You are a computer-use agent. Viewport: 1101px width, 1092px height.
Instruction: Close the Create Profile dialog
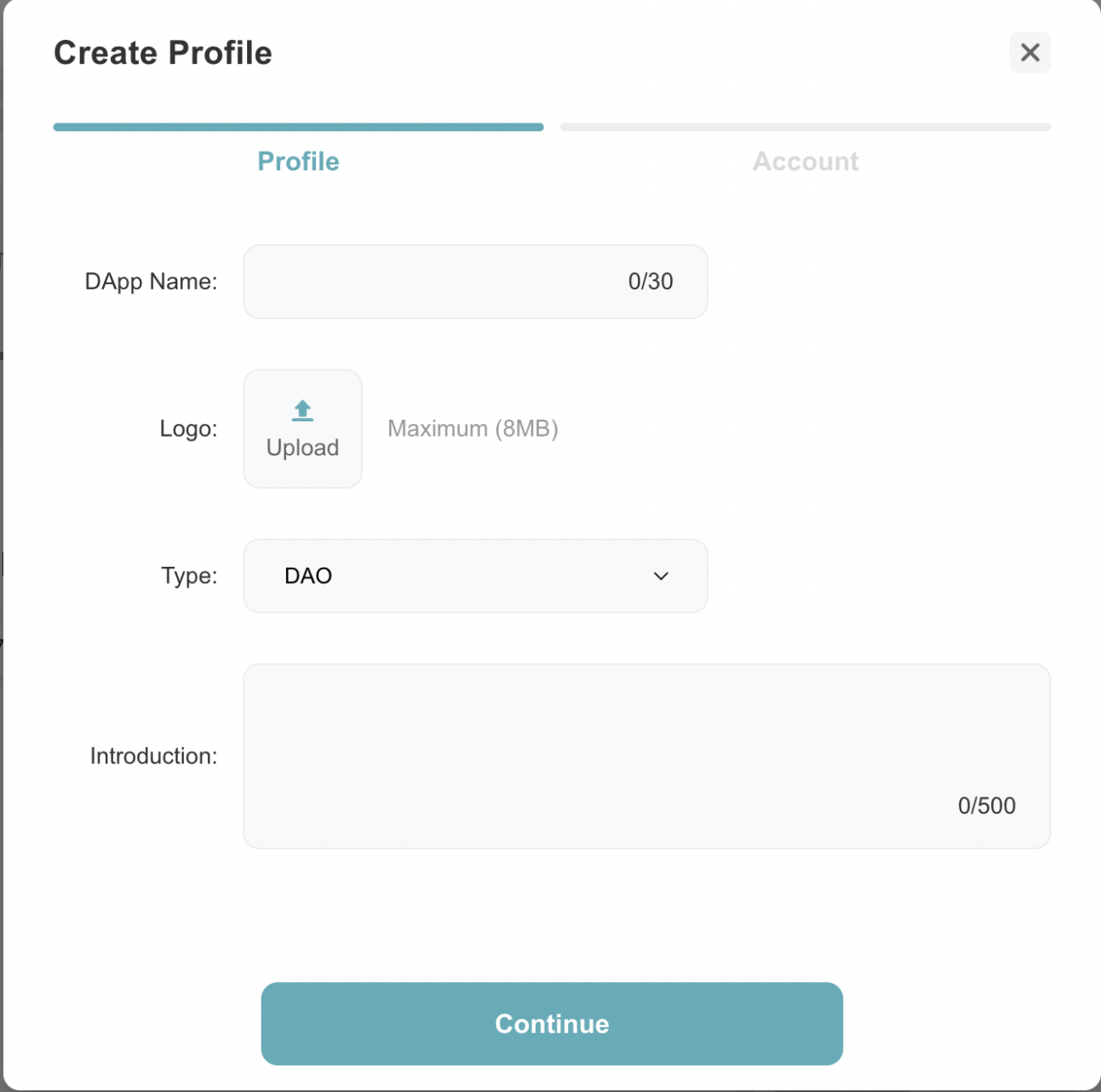(x=1029, y=53)
